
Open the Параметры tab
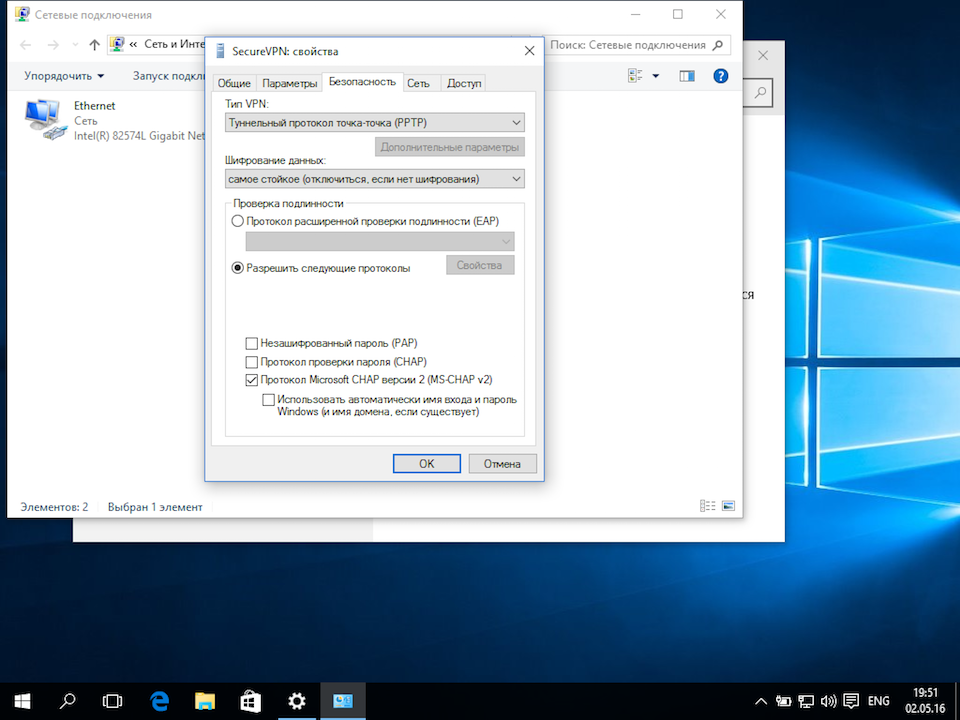click(289, 83)
